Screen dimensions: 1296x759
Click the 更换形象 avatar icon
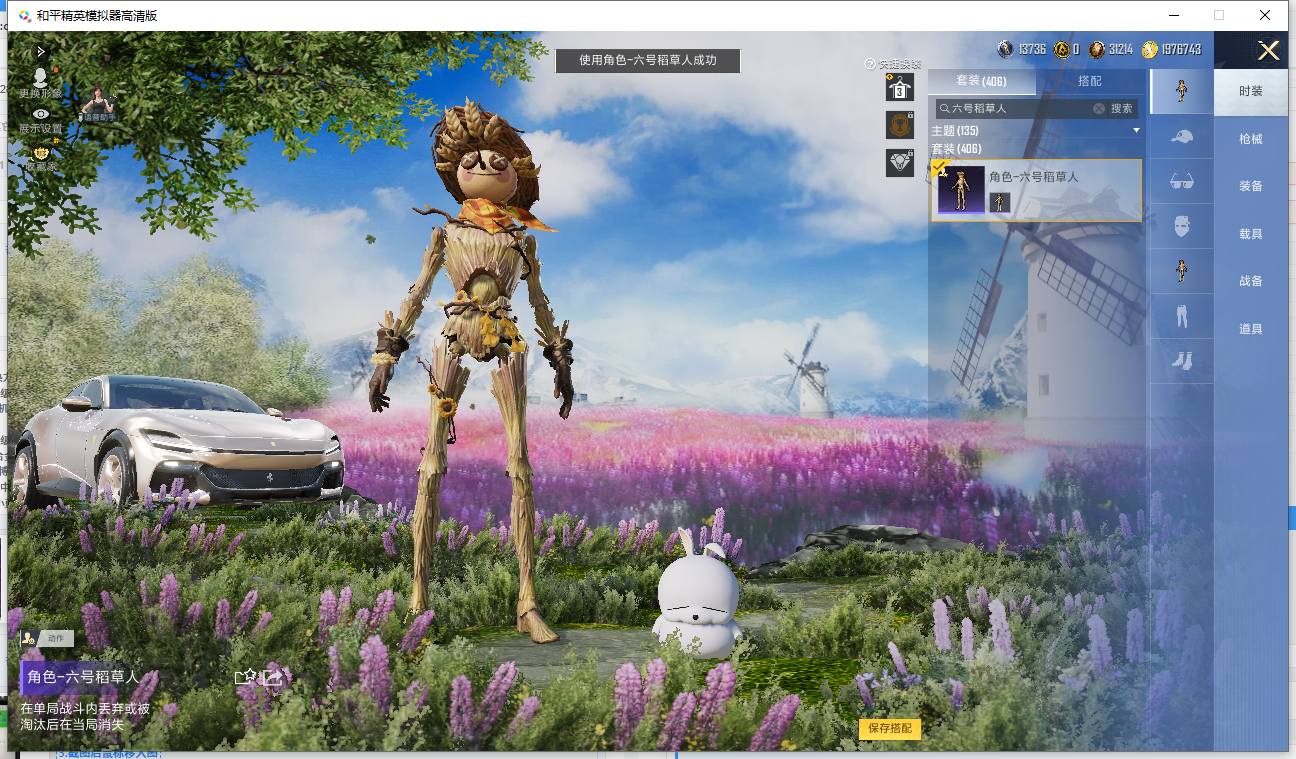coord(40,77)
